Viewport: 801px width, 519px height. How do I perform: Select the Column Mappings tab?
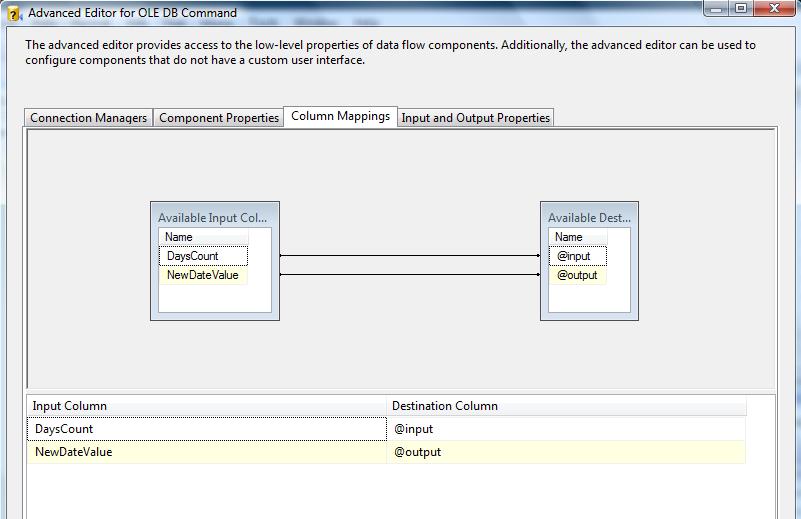(x=340, y=116)
